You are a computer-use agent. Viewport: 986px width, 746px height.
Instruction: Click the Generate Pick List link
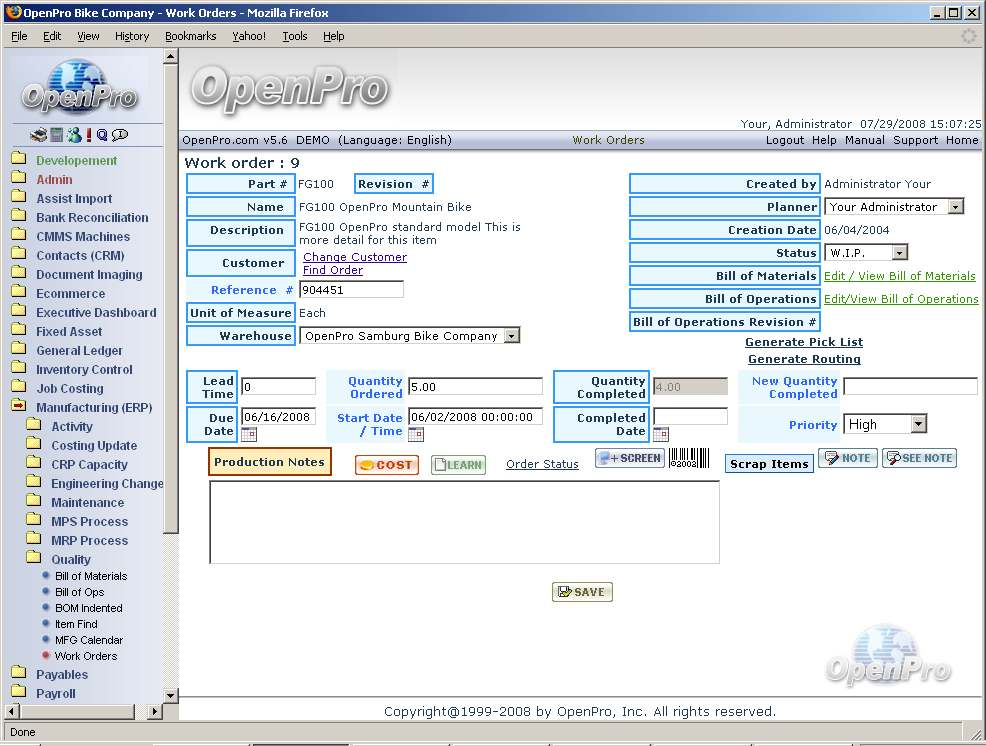point(803,342)
